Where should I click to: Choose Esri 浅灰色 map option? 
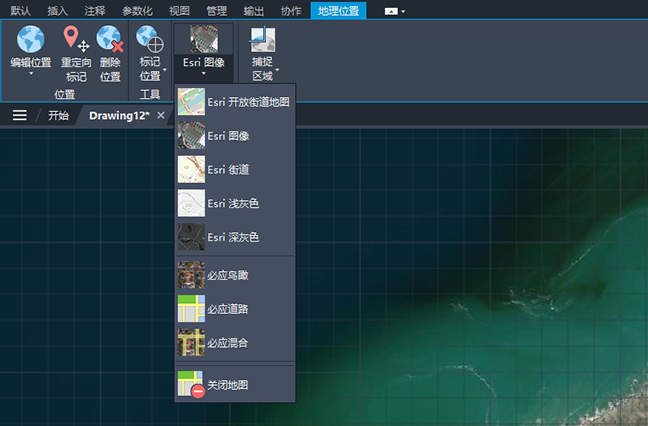click(x=235, y=203)
